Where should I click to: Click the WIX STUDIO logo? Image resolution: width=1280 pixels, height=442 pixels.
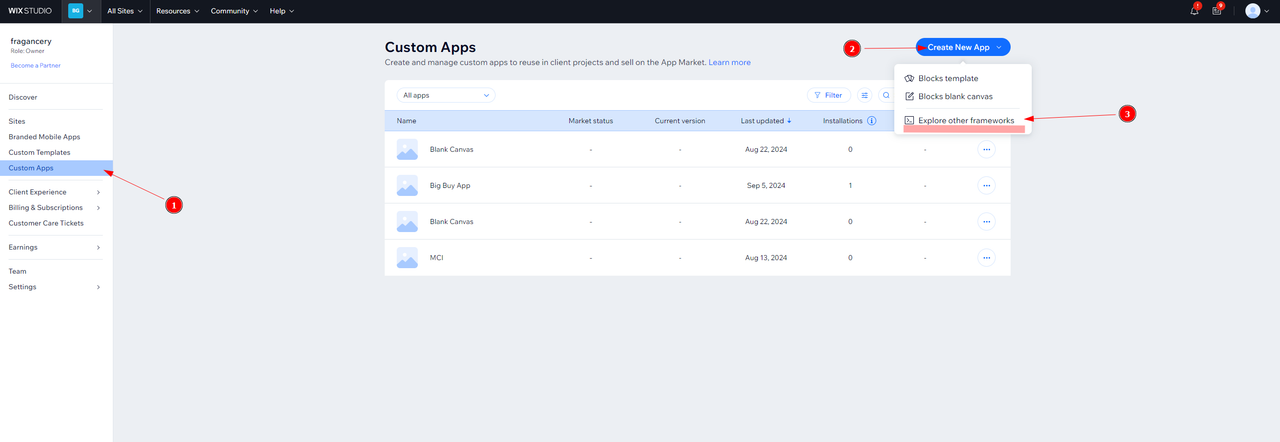tap(30, 11)
